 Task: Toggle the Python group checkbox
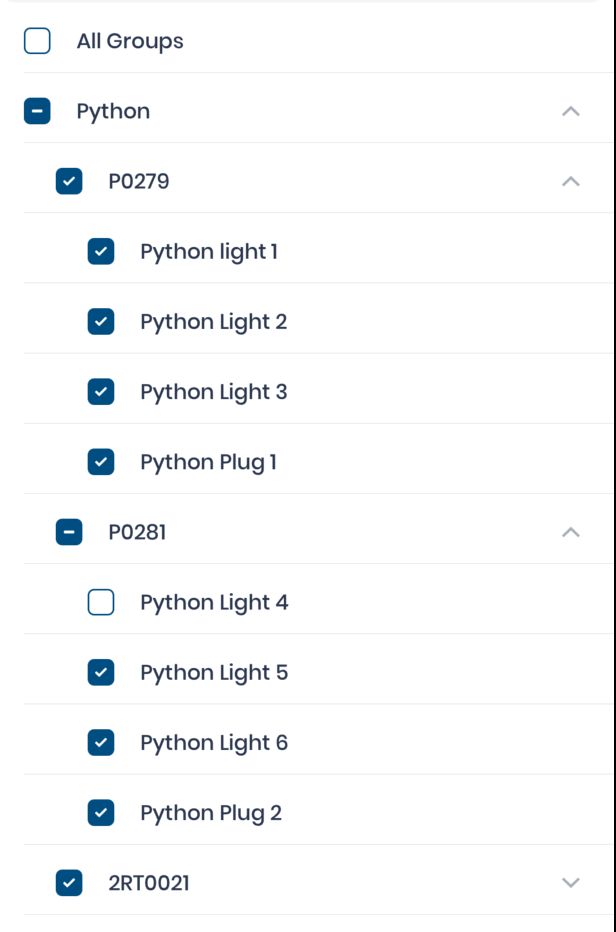37,111
